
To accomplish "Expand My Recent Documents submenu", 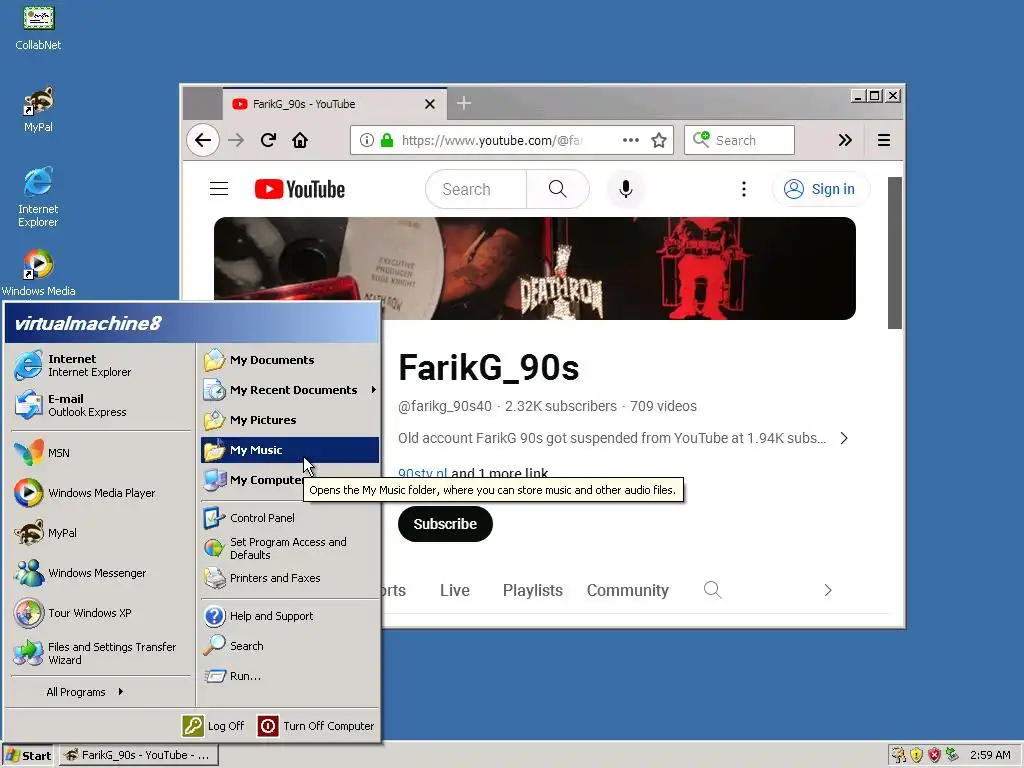I will click(289, 390).
